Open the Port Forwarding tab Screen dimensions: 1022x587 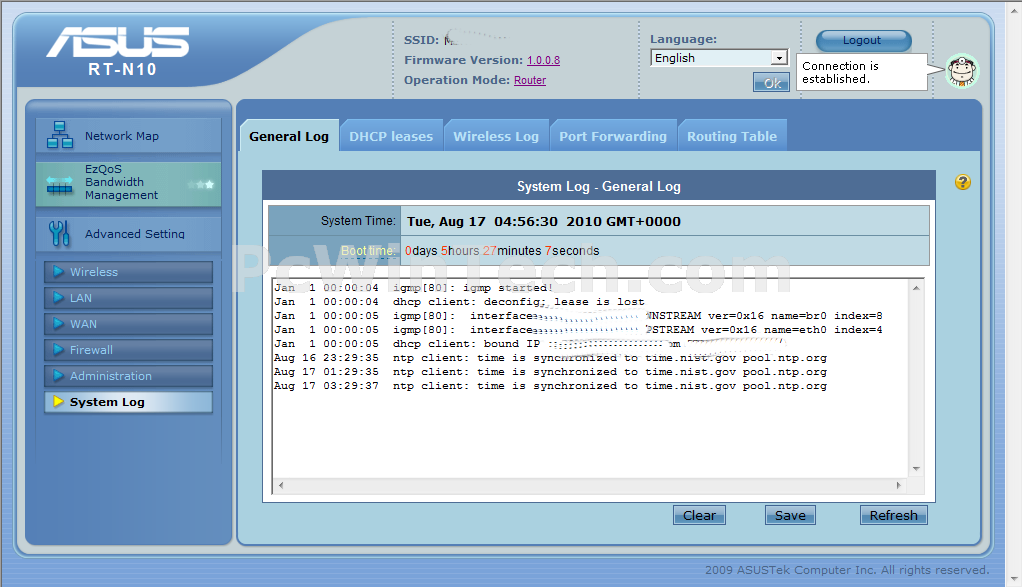tap(613, 136)
